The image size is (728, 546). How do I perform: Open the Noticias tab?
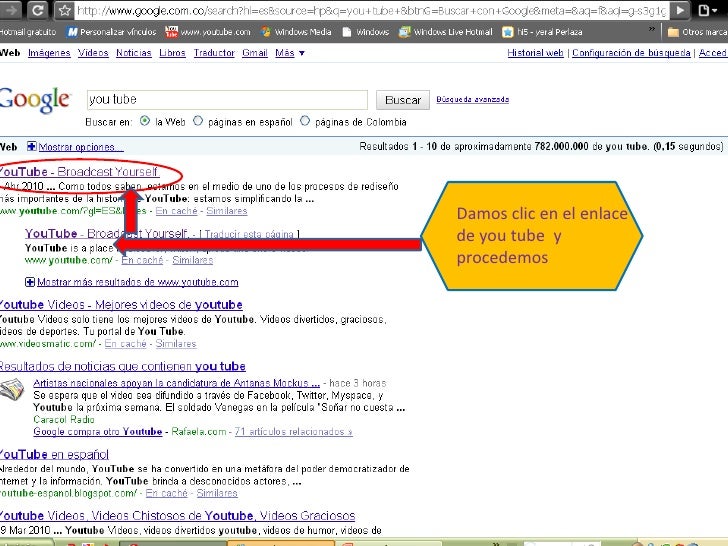coord(134,53)
